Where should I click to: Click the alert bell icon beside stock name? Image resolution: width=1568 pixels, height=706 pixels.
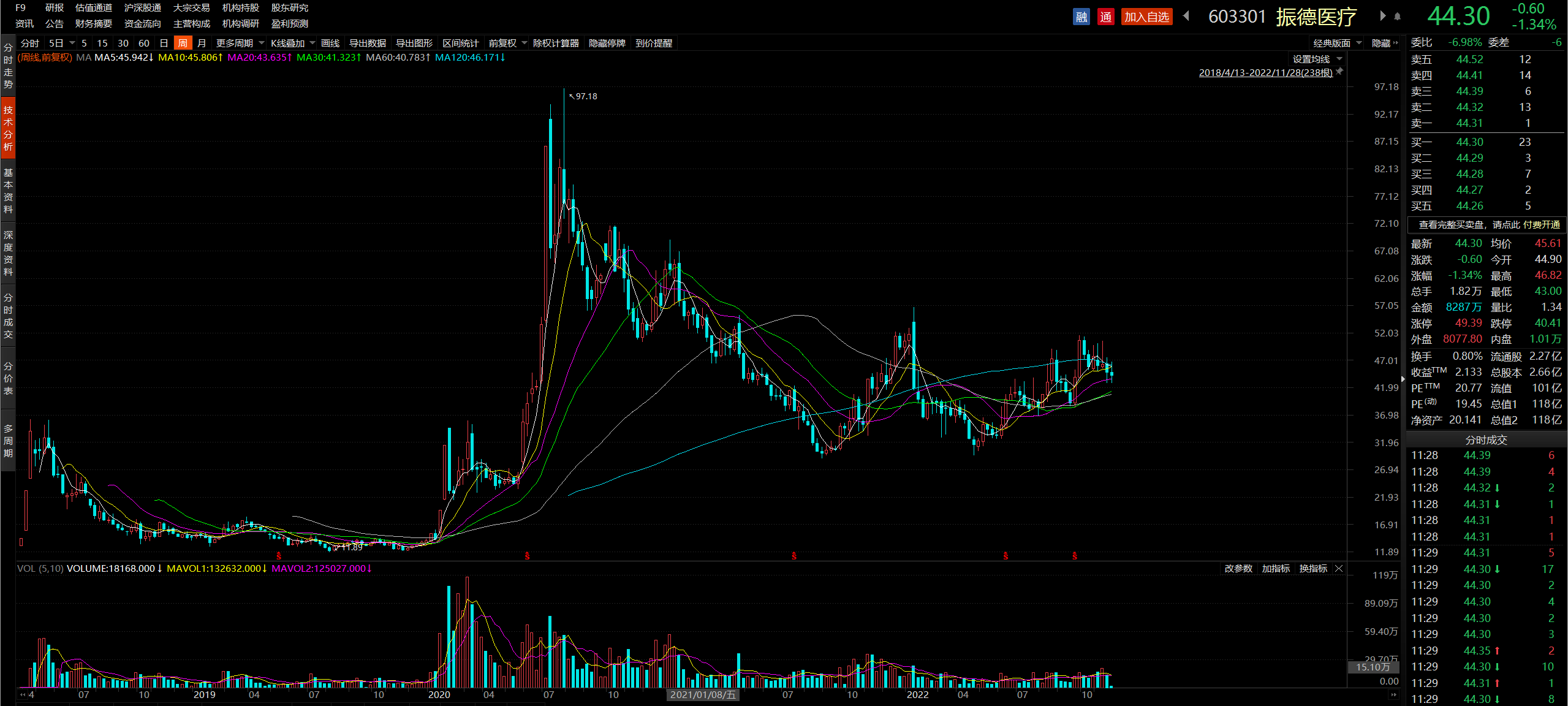(x=1398, y=17)
